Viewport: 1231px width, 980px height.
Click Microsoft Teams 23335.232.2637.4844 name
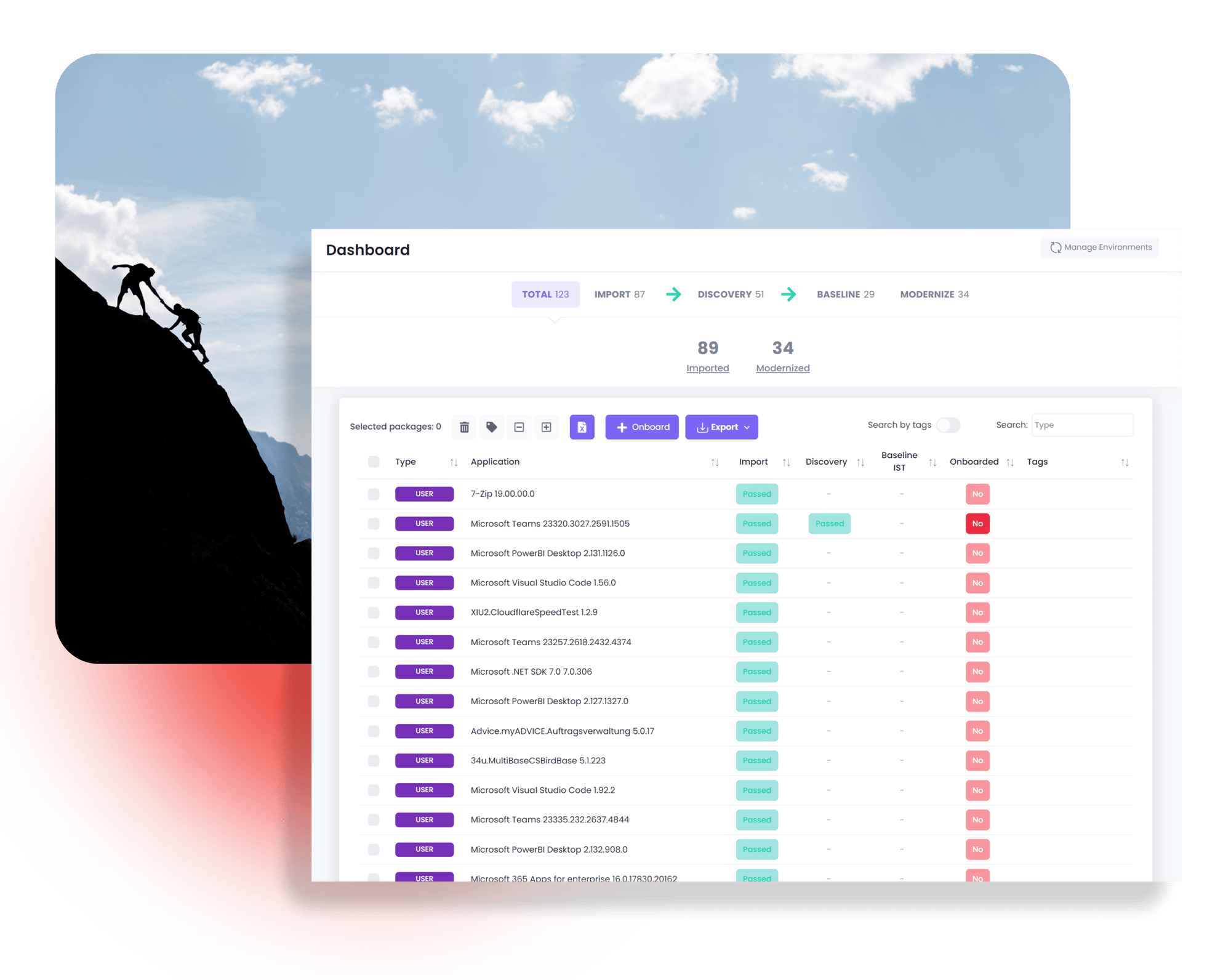[x=550, y=819]
